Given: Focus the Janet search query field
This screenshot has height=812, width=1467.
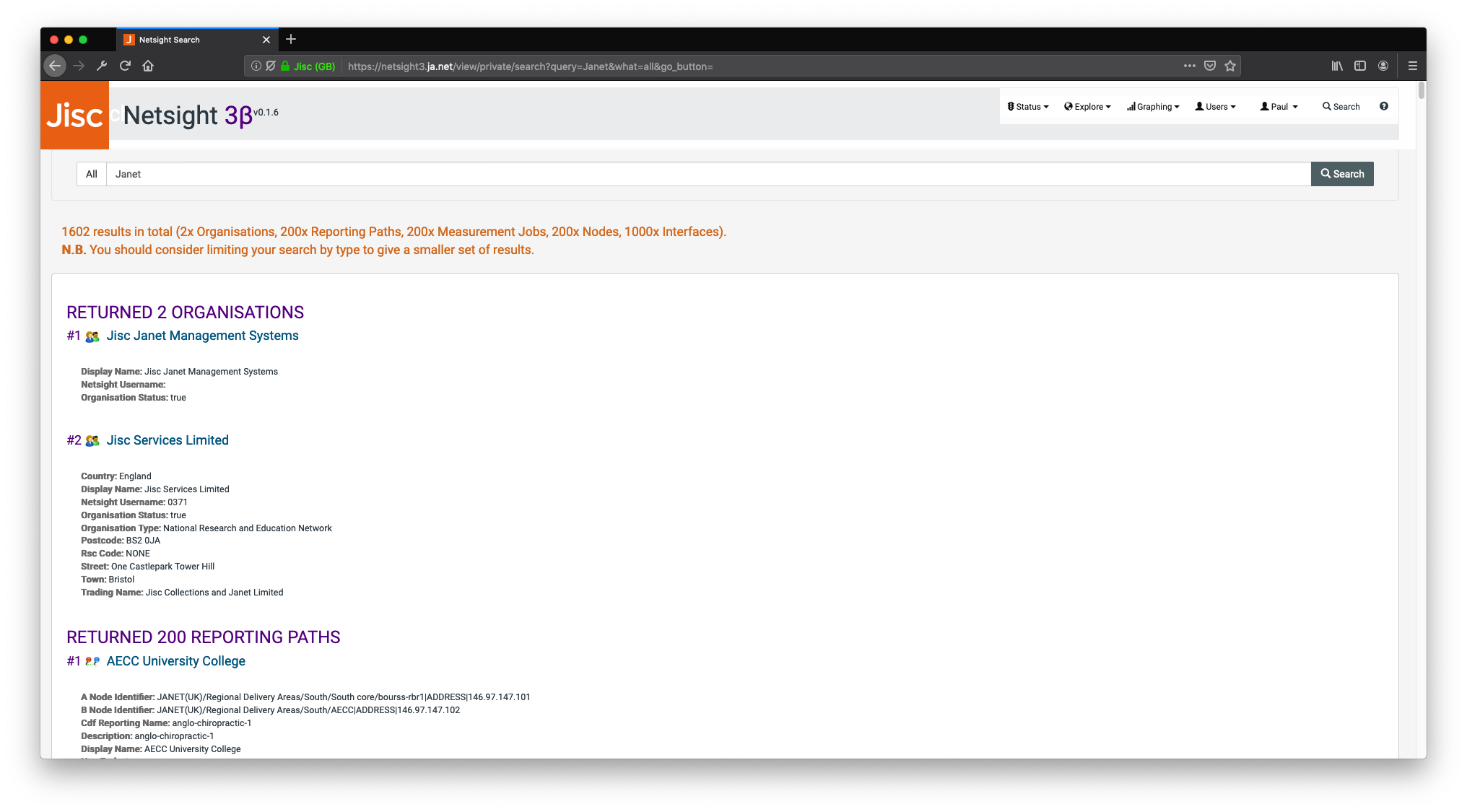Looking at the screenshot, I should point(708,174).
